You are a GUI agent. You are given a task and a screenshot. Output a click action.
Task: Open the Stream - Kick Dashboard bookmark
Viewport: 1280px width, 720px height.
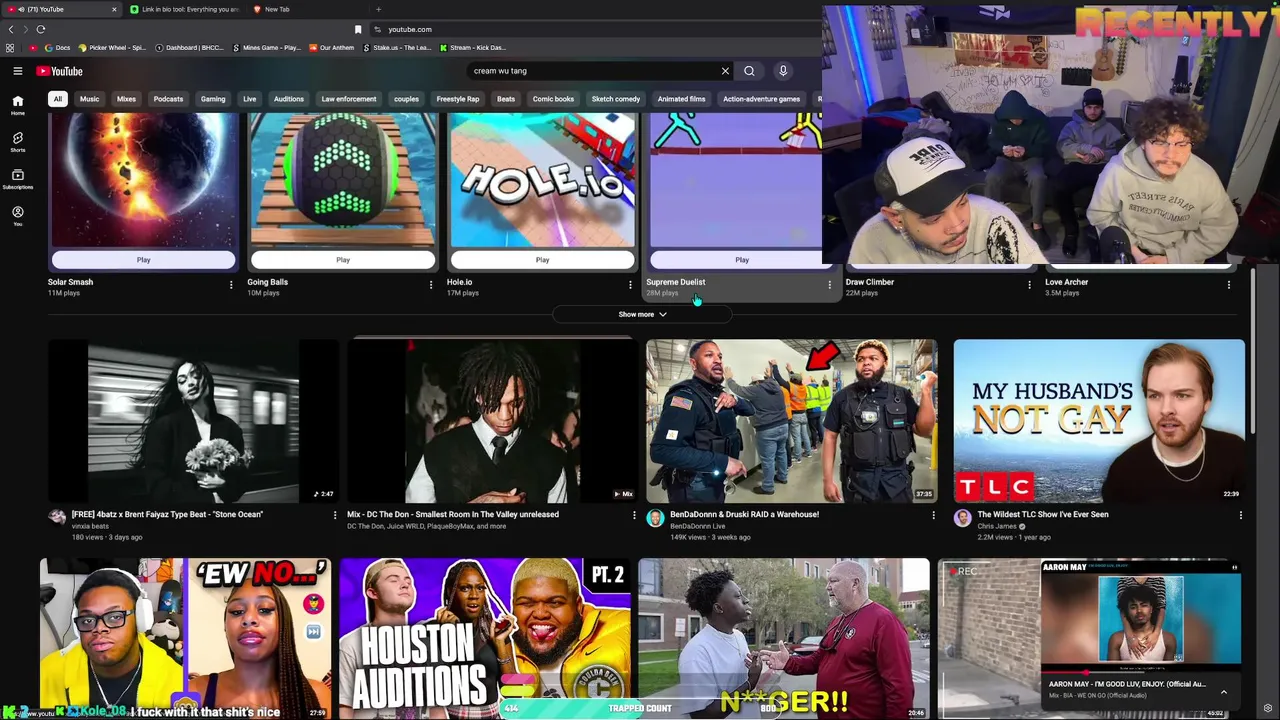pos(473,47)
